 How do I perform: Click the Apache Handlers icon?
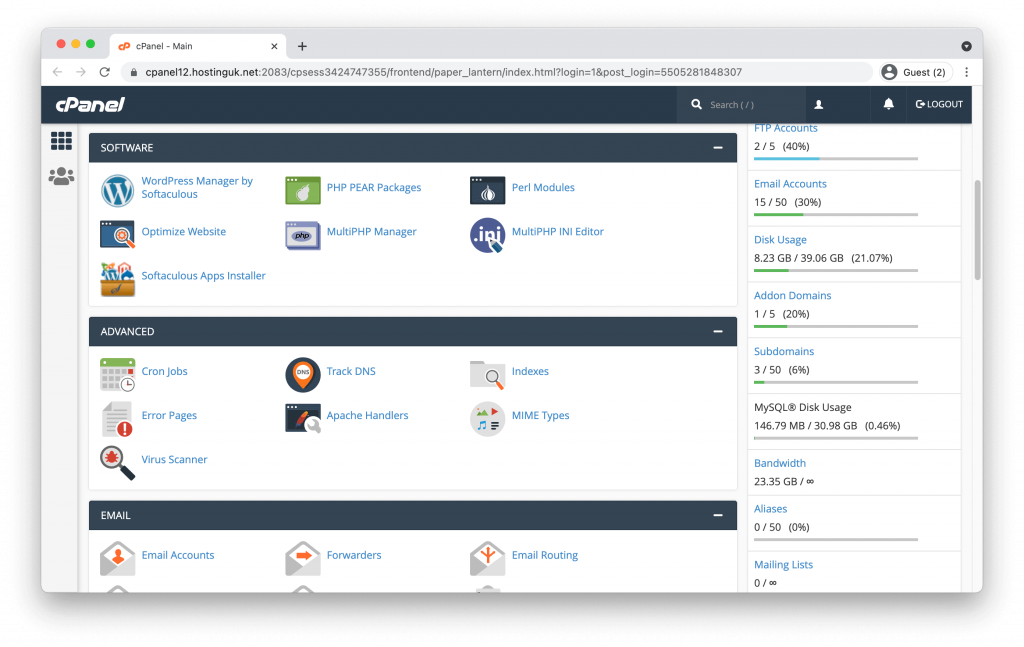pos(302,417)
